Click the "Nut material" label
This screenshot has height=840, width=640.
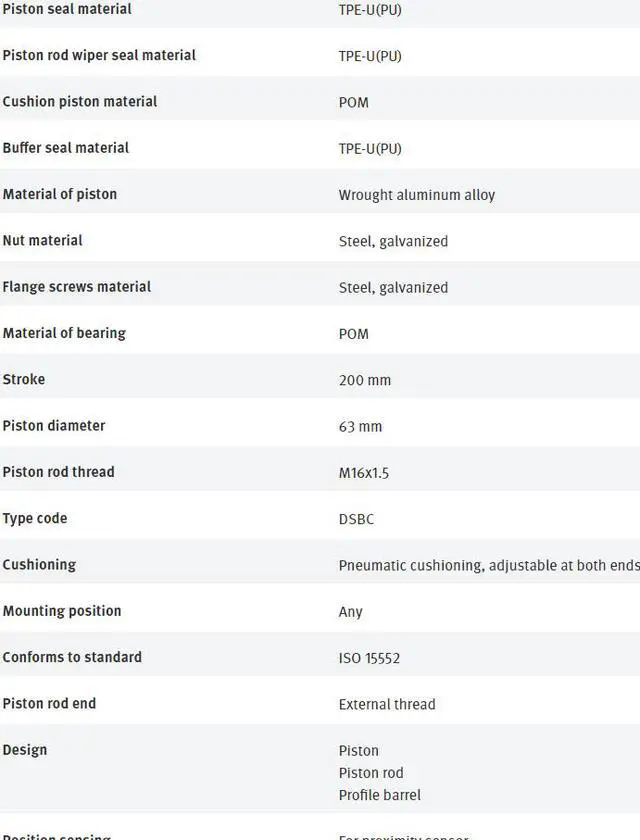pyautogui.click(x=42, y=241)
